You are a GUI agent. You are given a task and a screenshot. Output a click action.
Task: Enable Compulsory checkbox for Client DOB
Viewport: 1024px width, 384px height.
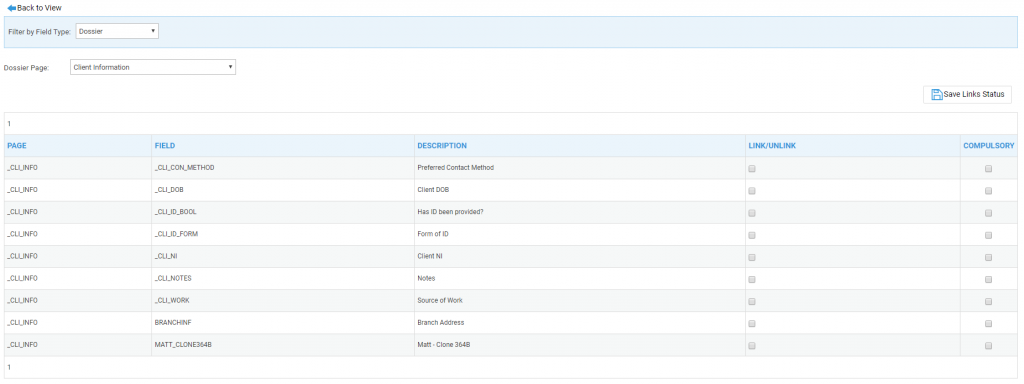pos(988,191)
